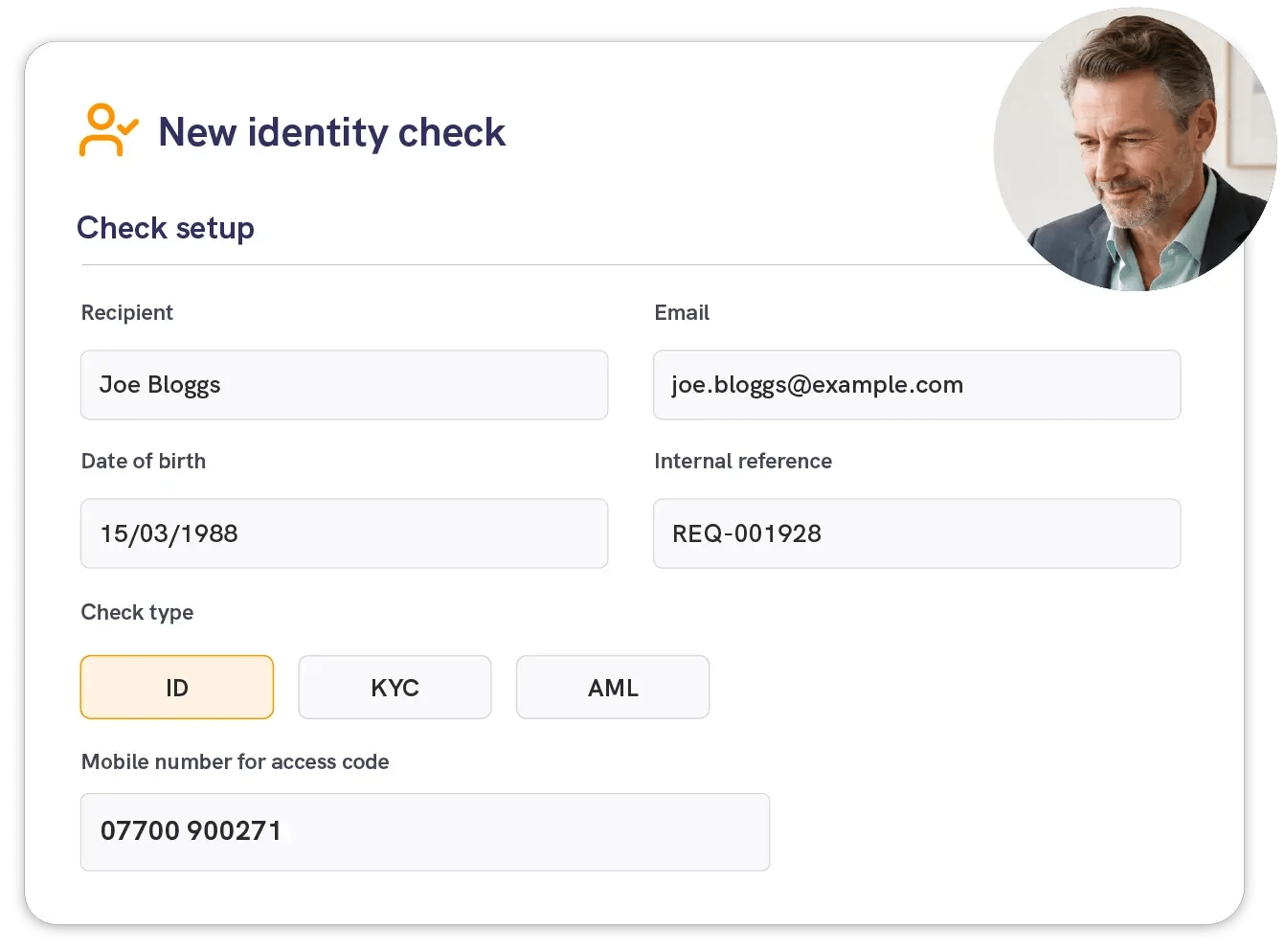Viewport: 1285px width, 952px height.
Task: Focus the Date of birth field
Action: click(x=344, y=533)
